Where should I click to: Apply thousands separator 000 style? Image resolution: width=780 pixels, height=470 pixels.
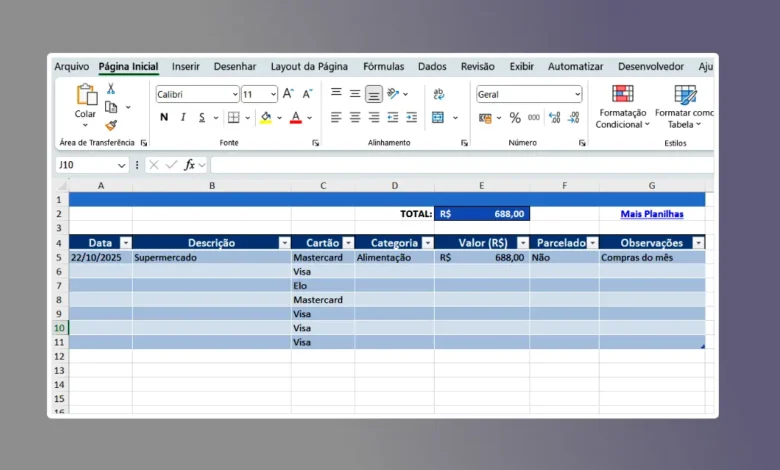pyautogui.click(x=534, y=118)
